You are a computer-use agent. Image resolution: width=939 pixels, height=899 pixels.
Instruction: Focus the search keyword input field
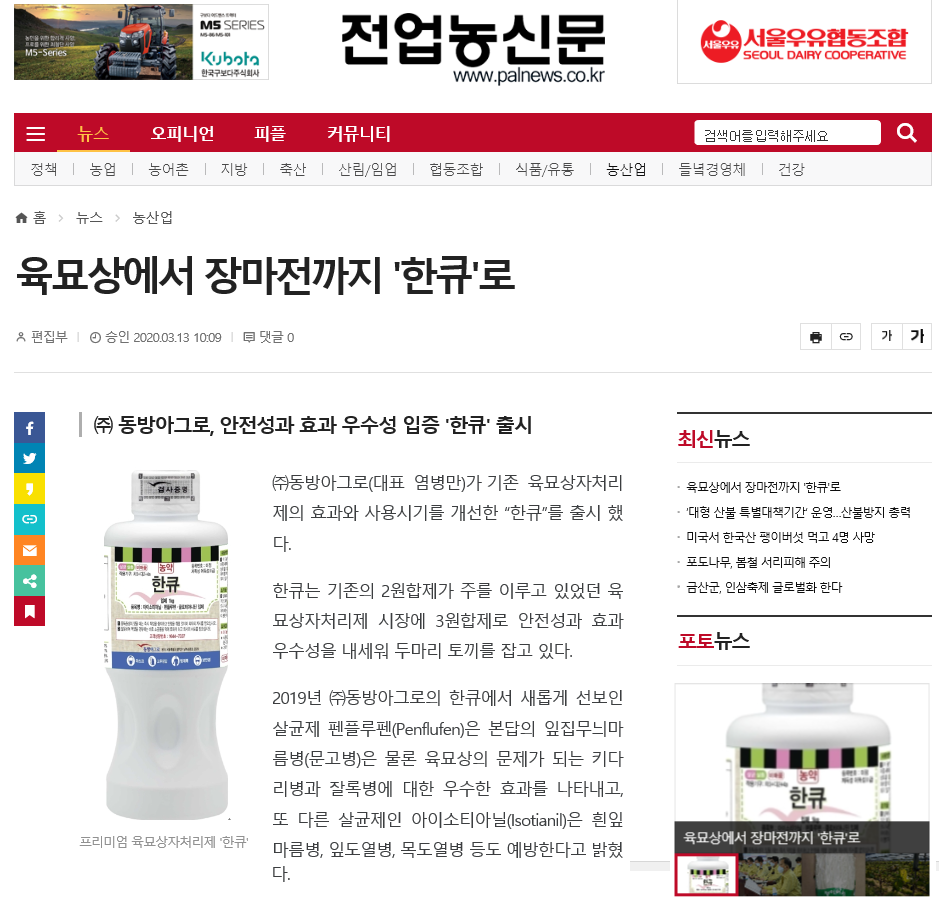click(787, 133)
